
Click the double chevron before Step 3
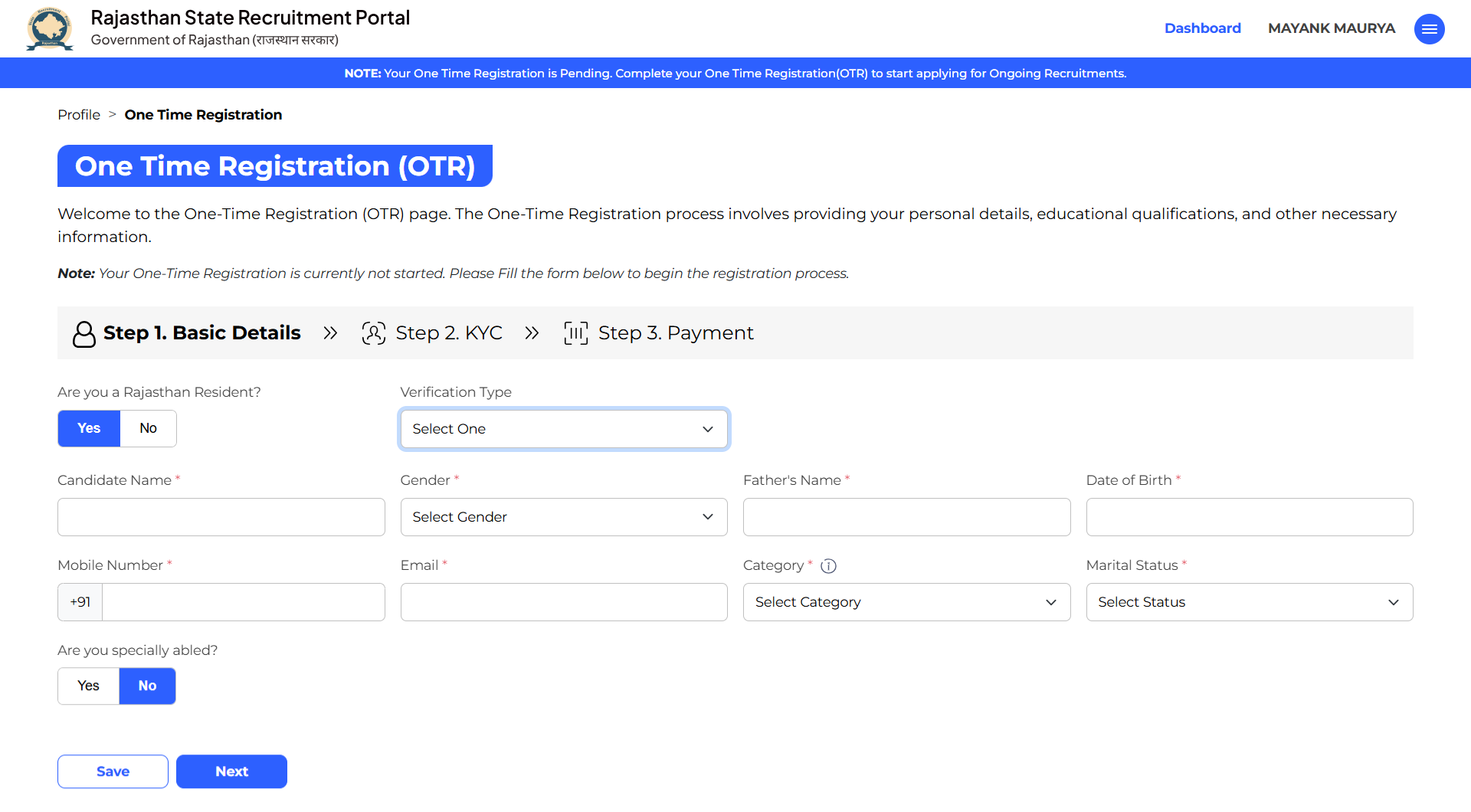click(x=532, y=333)
